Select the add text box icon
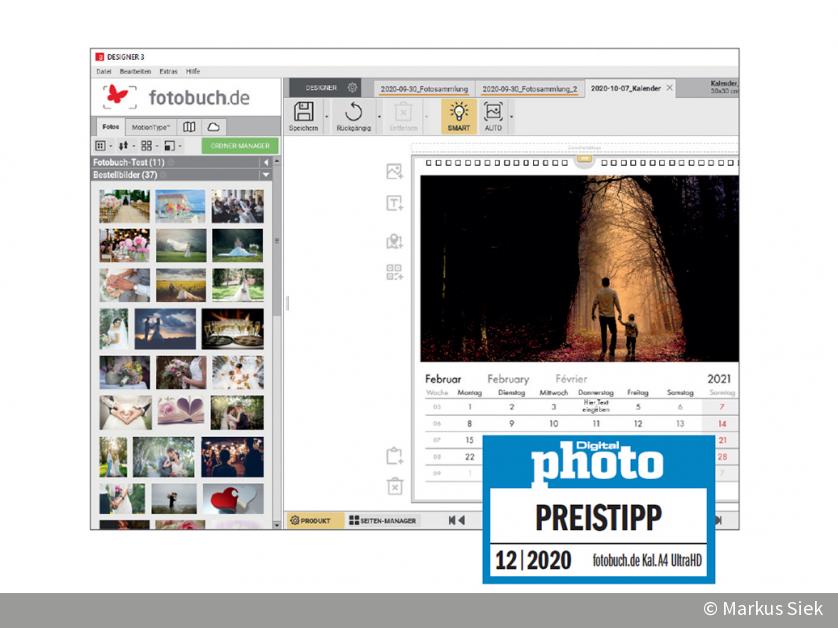838x628 pixels. 394,204
